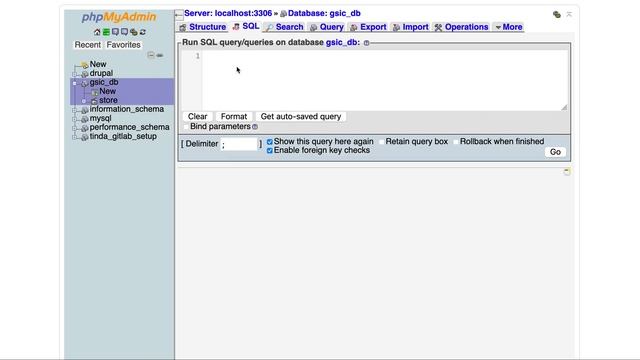Open the Export tab

368,27
